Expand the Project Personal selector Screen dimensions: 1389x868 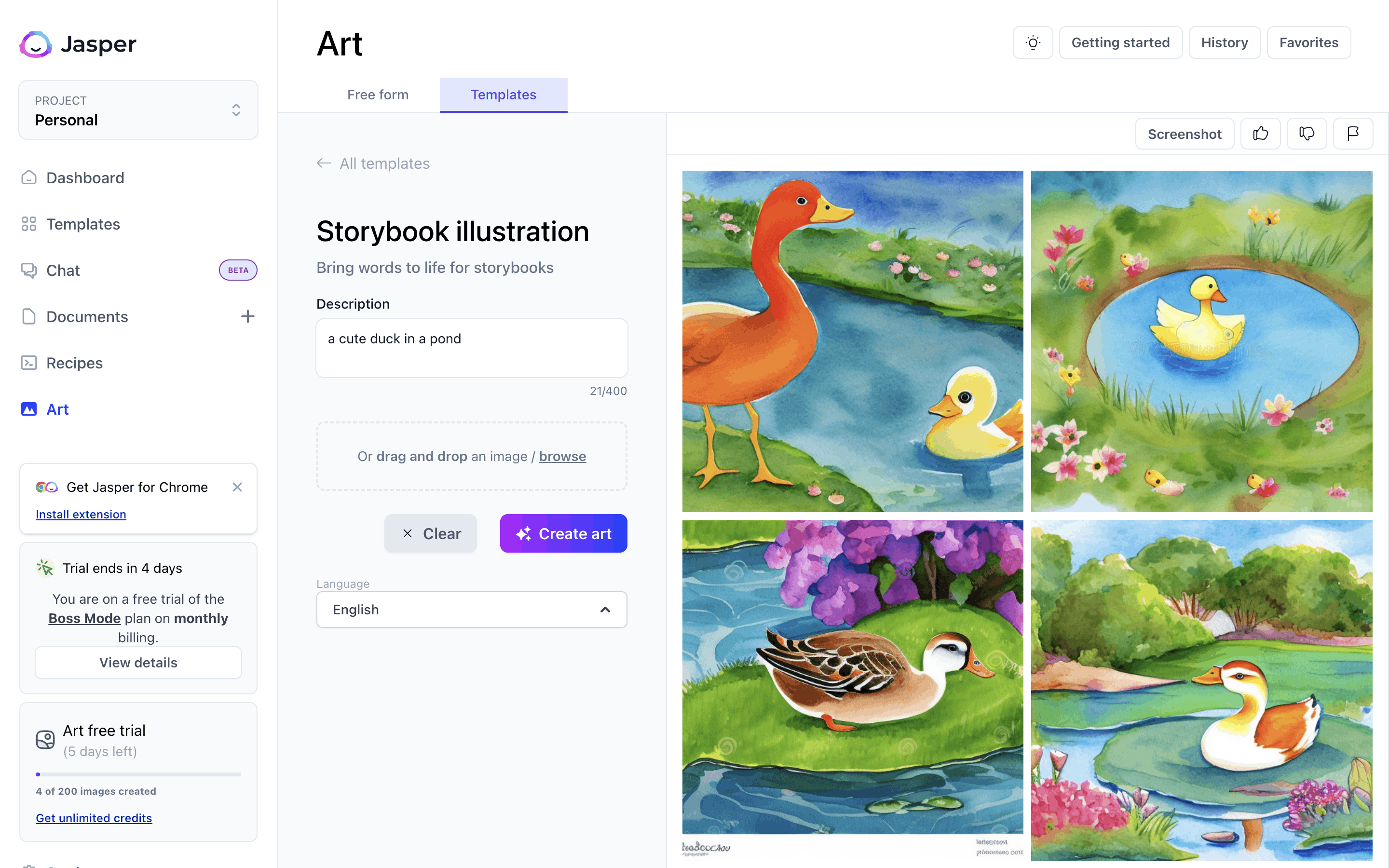[138, 109]
